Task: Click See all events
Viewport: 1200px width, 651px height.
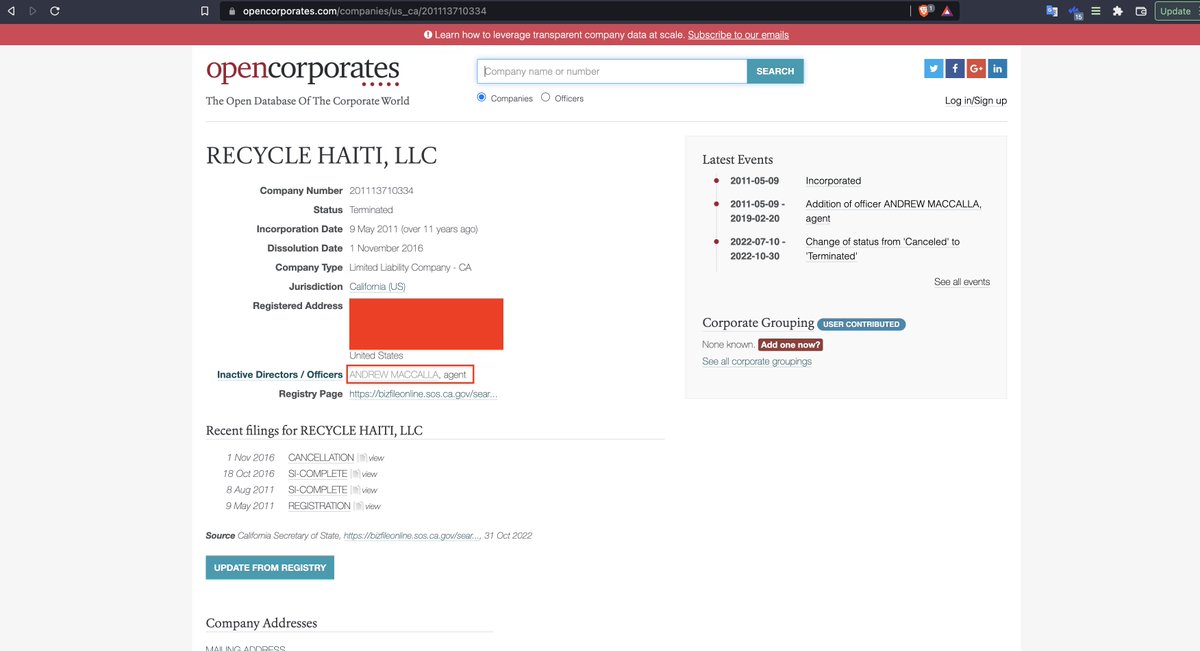Action: [962, 282]
